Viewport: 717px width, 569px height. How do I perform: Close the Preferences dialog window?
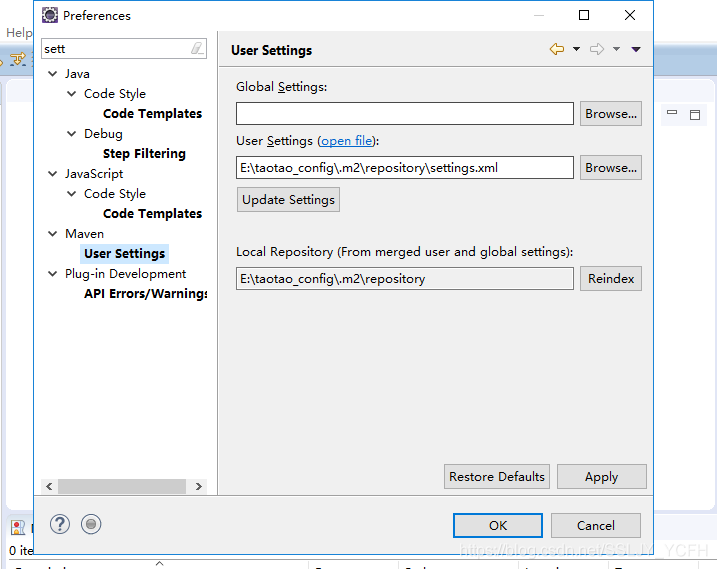pyautogui.click(x=630, y=15)
